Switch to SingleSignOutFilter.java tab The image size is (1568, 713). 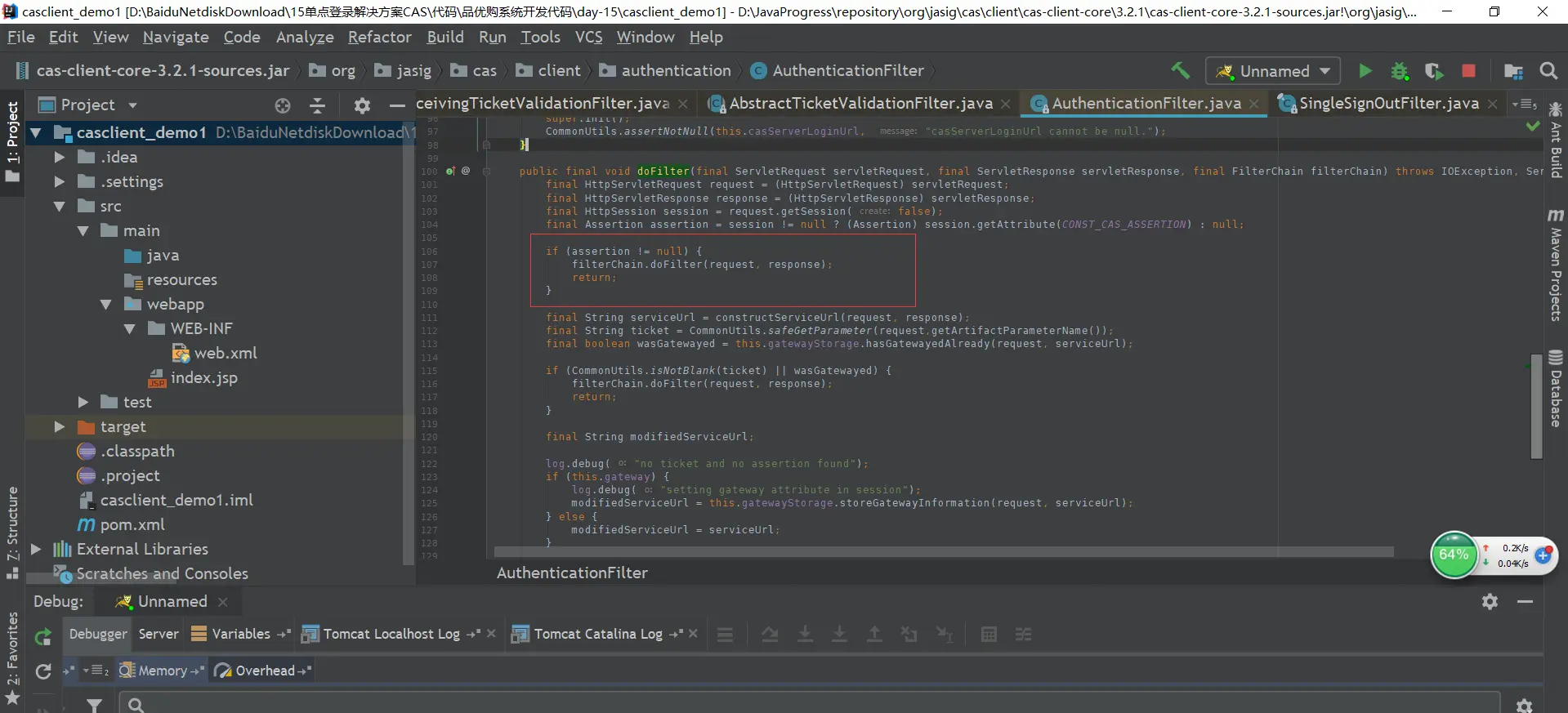[1388, 104]
